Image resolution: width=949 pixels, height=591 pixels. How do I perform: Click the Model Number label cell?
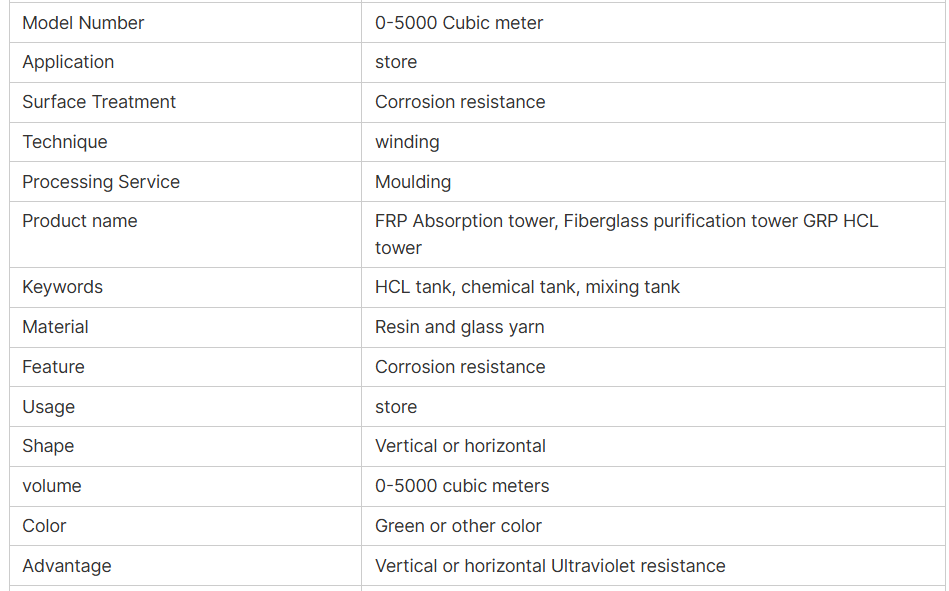coord(83,23)
